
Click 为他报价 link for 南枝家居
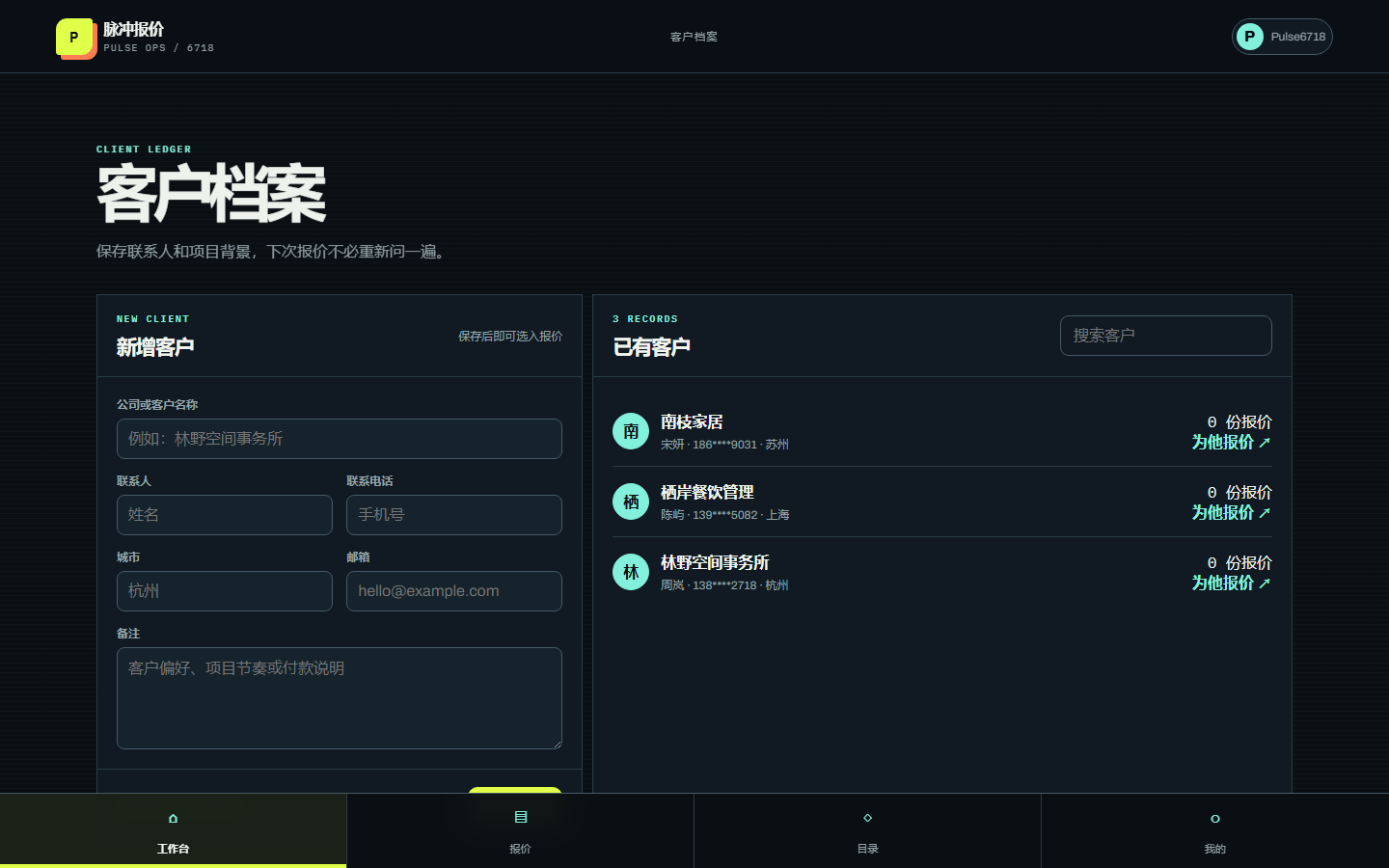[1232, 442]
